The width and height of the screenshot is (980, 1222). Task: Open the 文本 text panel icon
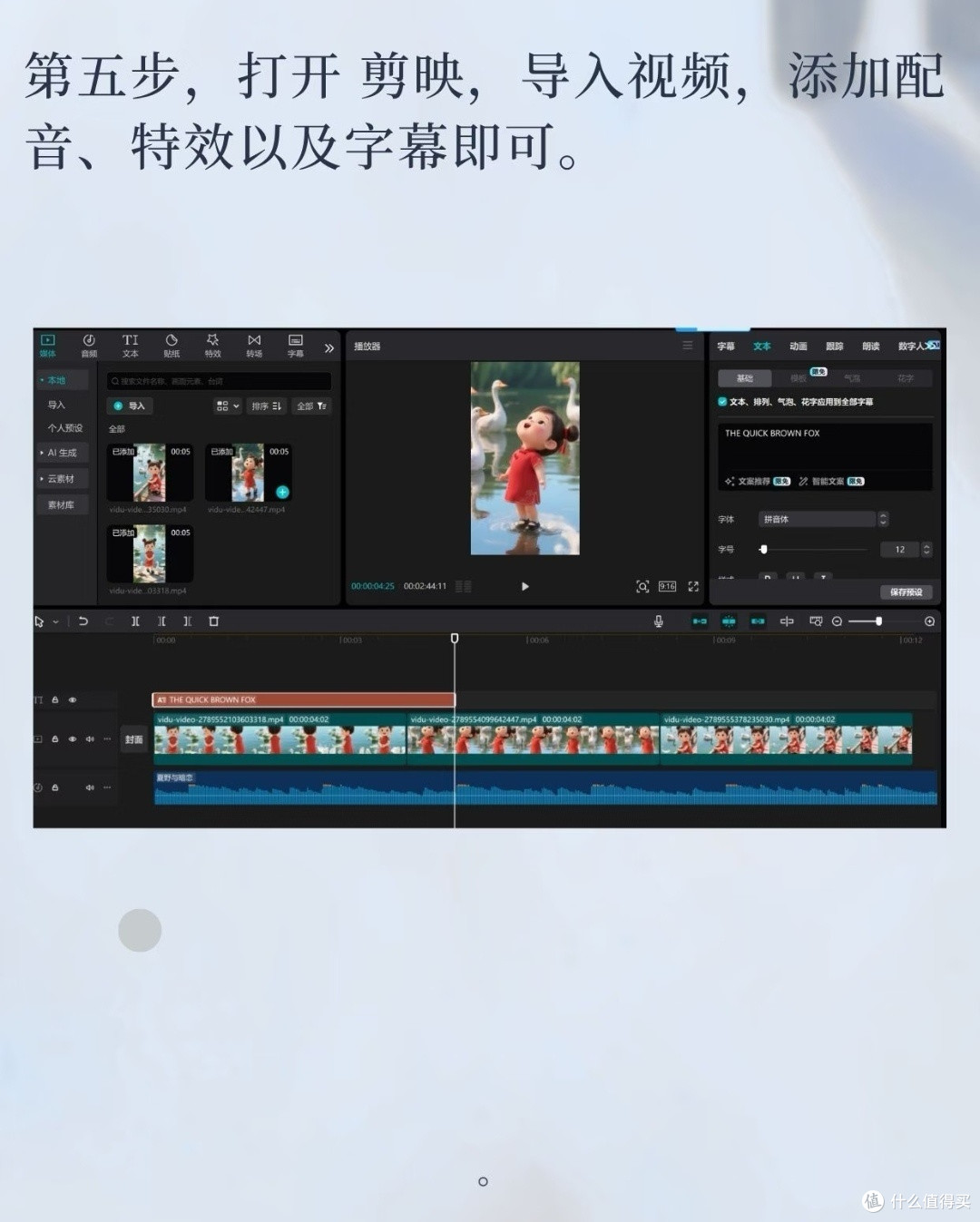(x=131, y=346)
